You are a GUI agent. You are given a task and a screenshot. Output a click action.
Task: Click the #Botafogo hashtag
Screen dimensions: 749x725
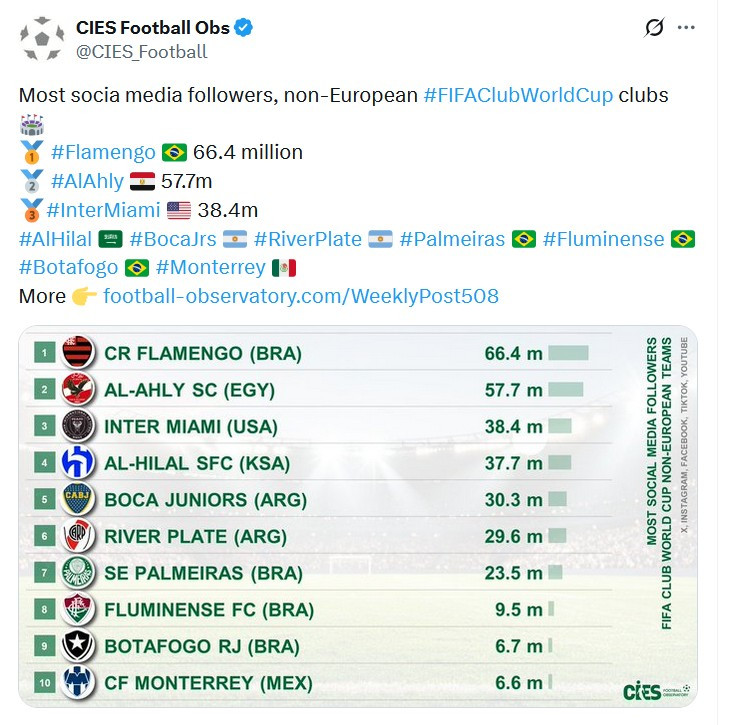pos(69,267)
